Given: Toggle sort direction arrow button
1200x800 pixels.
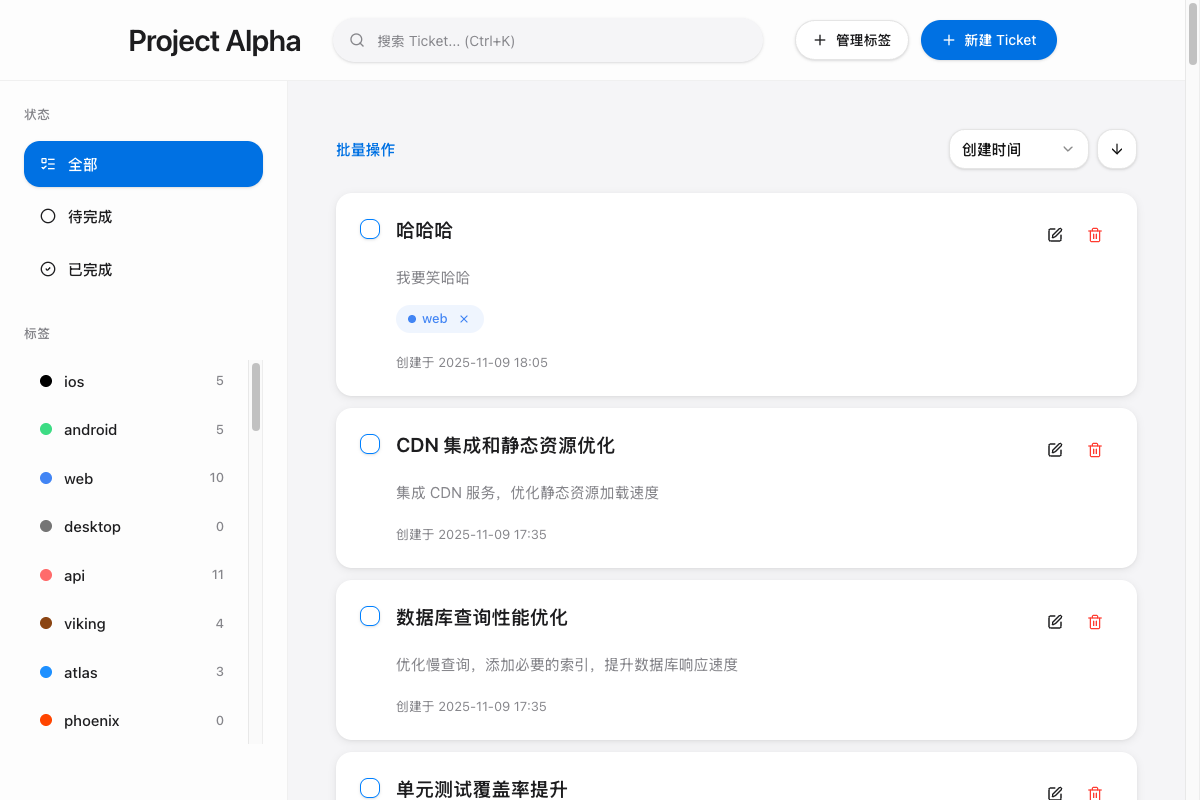Looking at the screenshot, I should click(1117, 149).
